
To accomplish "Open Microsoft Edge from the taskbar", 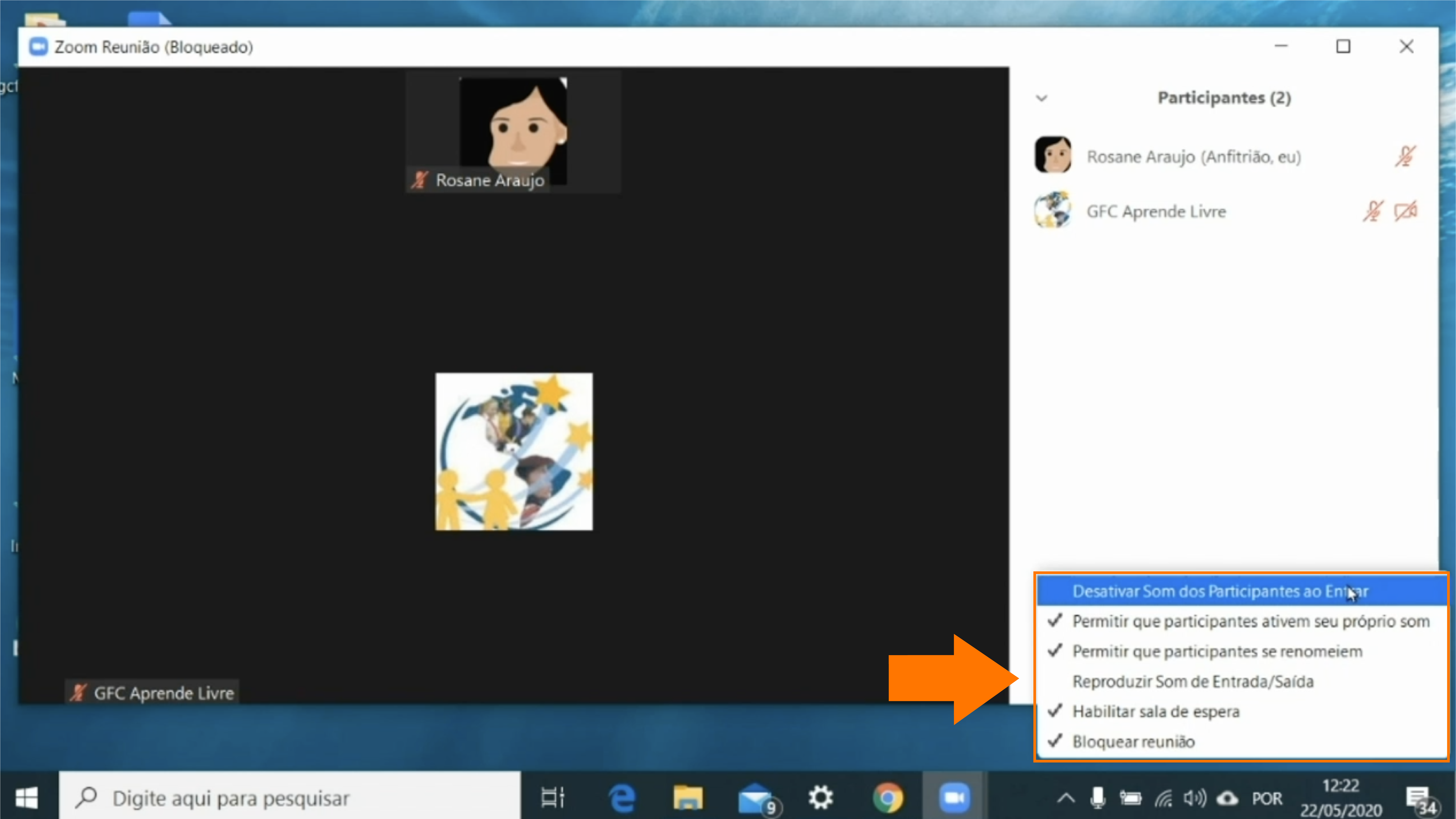I will click(x=622, y=798).
